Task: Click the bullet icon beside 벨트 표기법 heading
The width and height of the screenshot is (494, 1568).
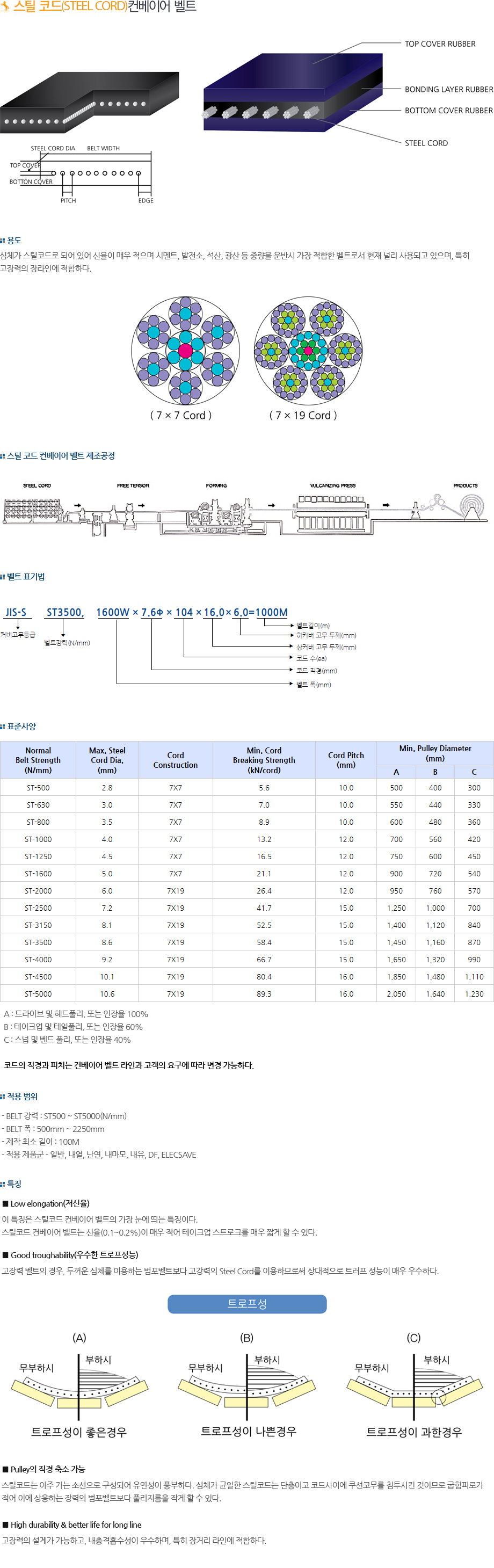Action: (x=3, y=576)
